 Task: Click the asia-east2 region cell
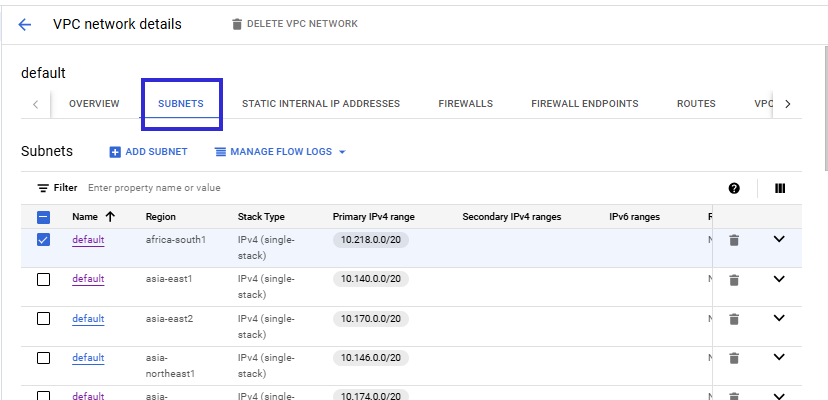pyautogui.click(x=172, y=319)
